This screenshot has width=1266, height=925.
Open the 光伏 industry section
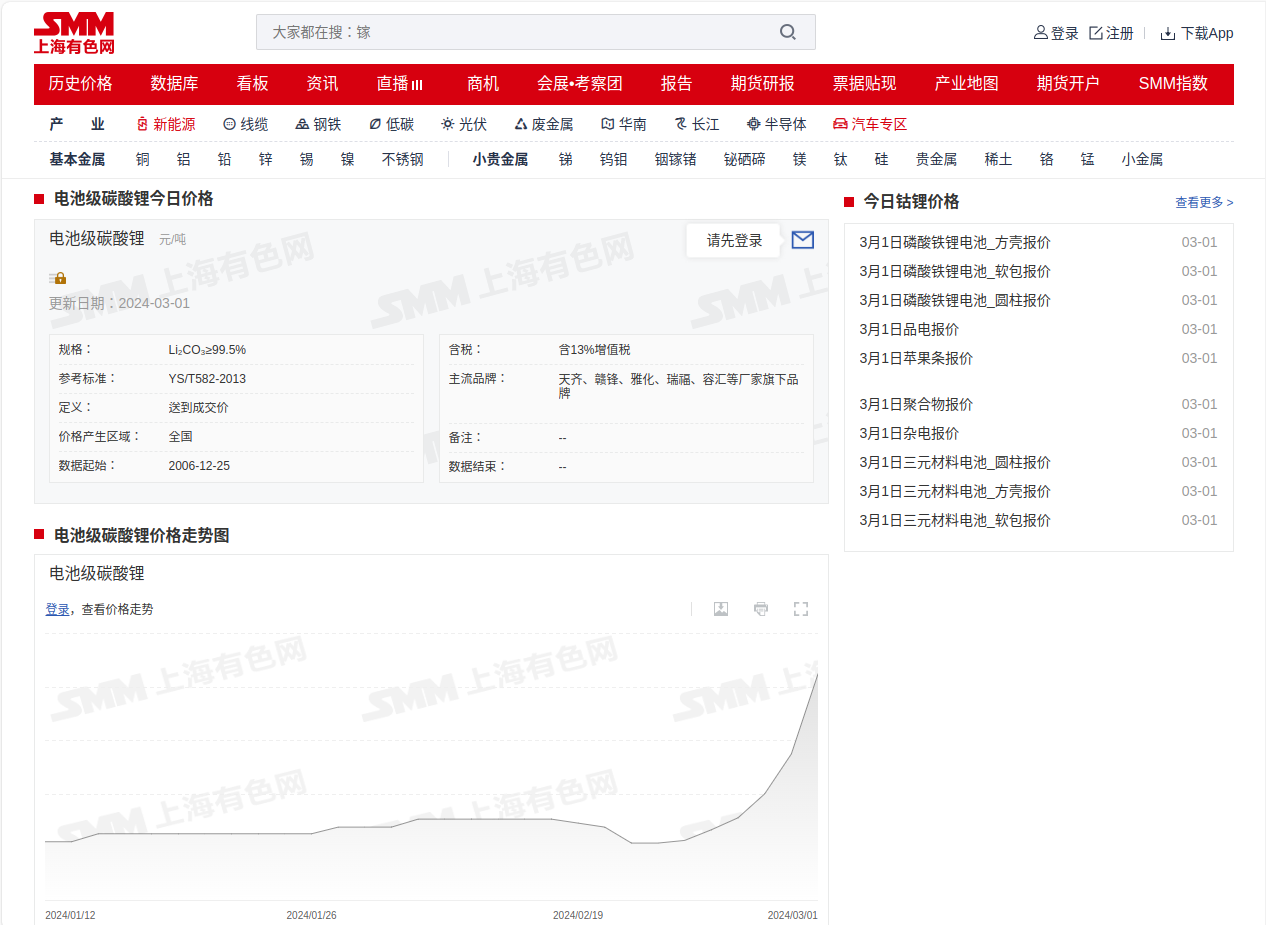(464, 124)
